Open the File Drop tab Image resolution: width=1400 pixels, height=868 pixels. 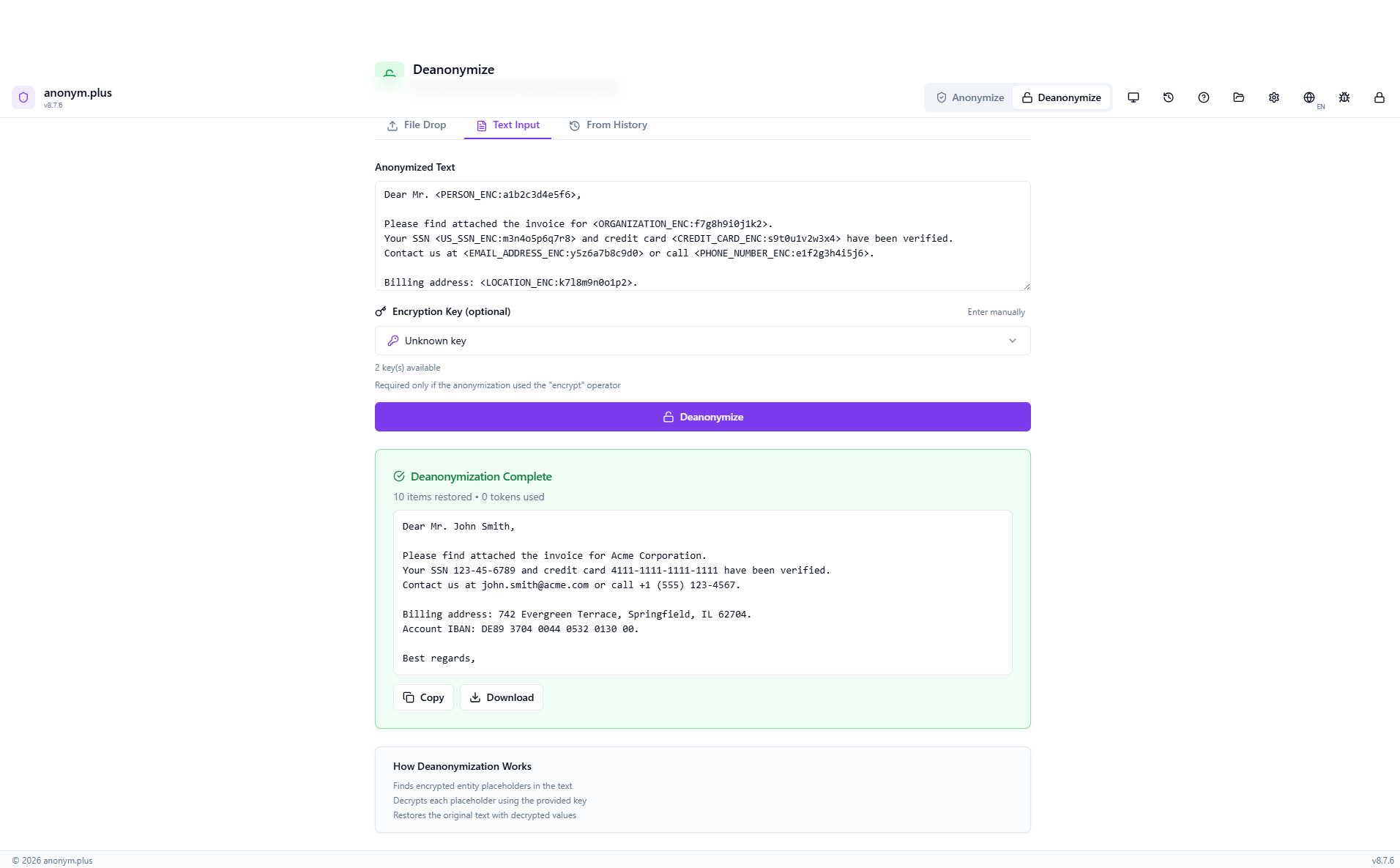point(417,125)
